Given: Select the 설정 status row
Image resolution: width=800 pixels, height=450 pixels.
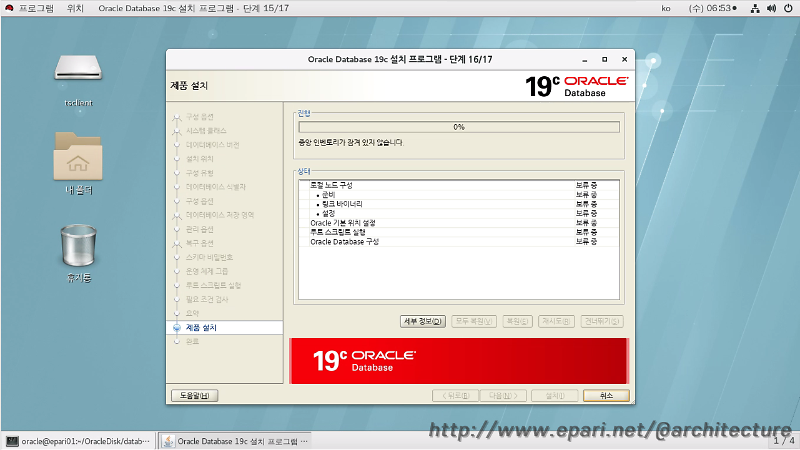Looking at the screenshot, I should click(x=459, y=213).
